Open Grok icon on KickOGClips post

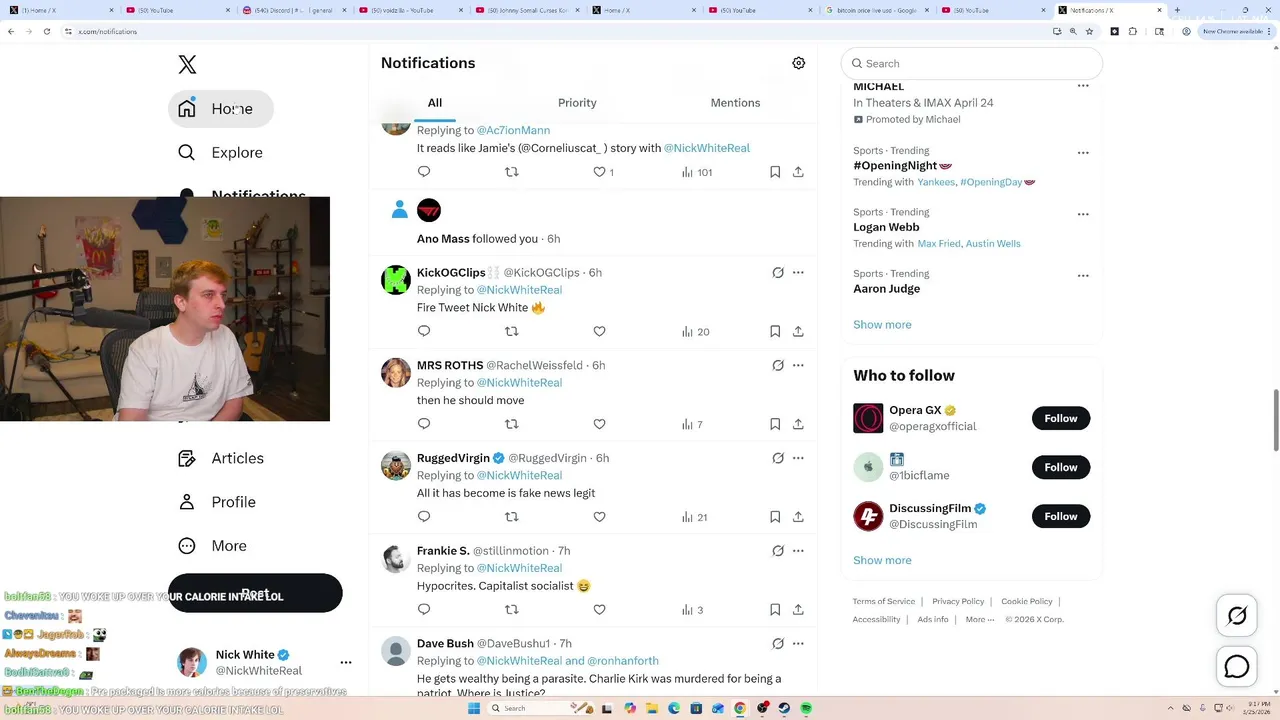778,272
